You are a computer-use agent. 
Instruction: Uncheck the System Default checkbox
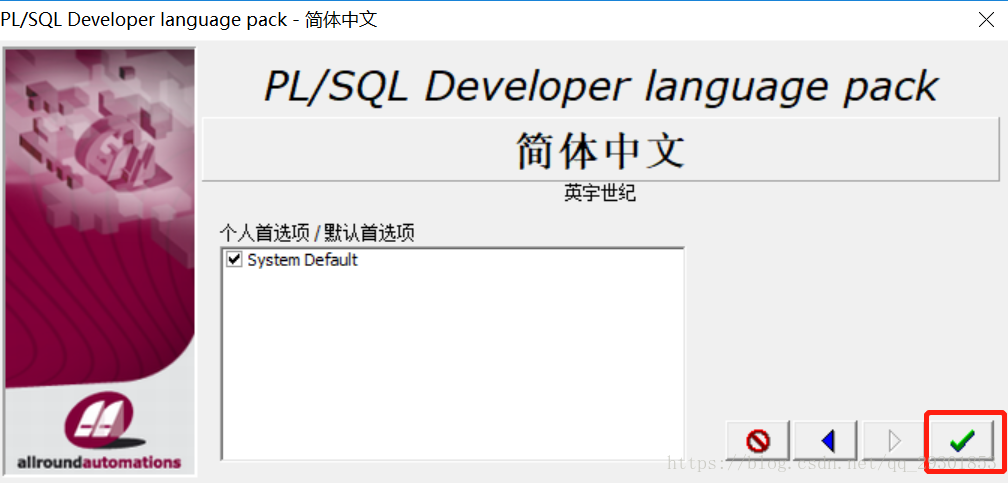234,260
